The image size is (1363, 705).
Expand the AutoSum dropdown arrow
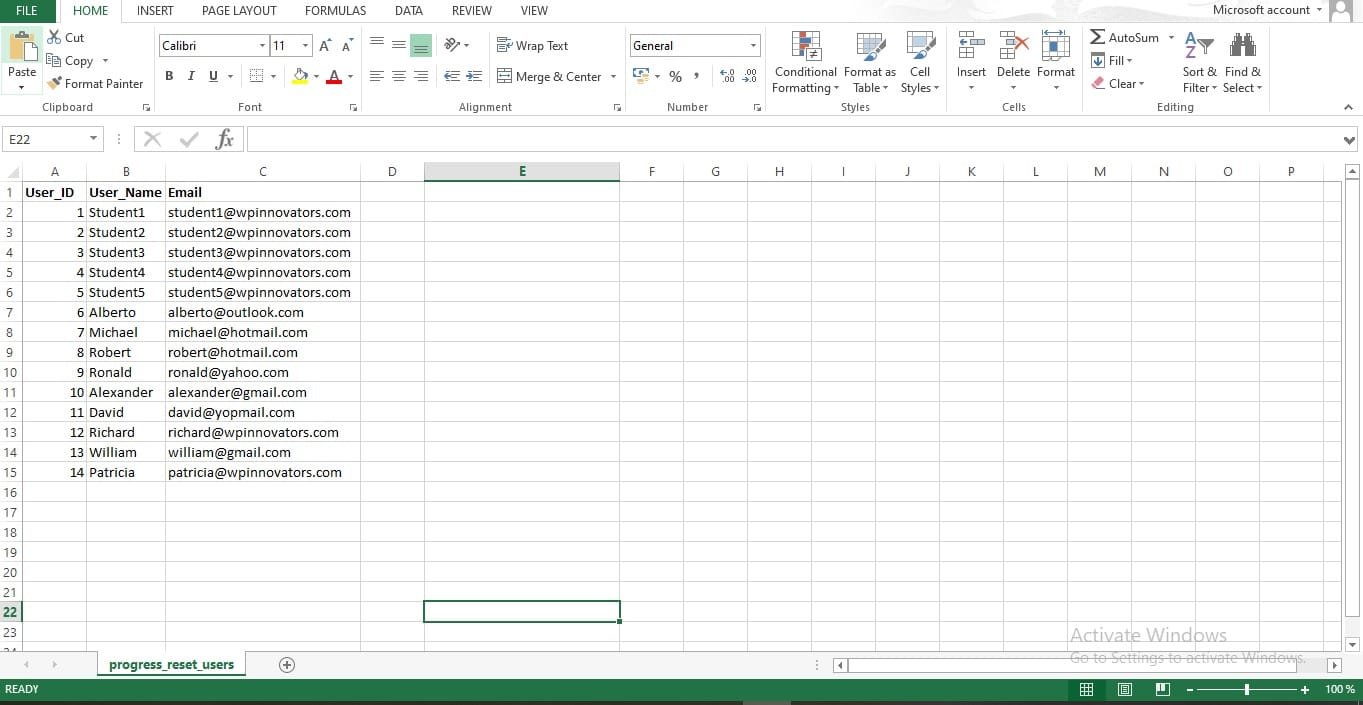[1171, 37]
